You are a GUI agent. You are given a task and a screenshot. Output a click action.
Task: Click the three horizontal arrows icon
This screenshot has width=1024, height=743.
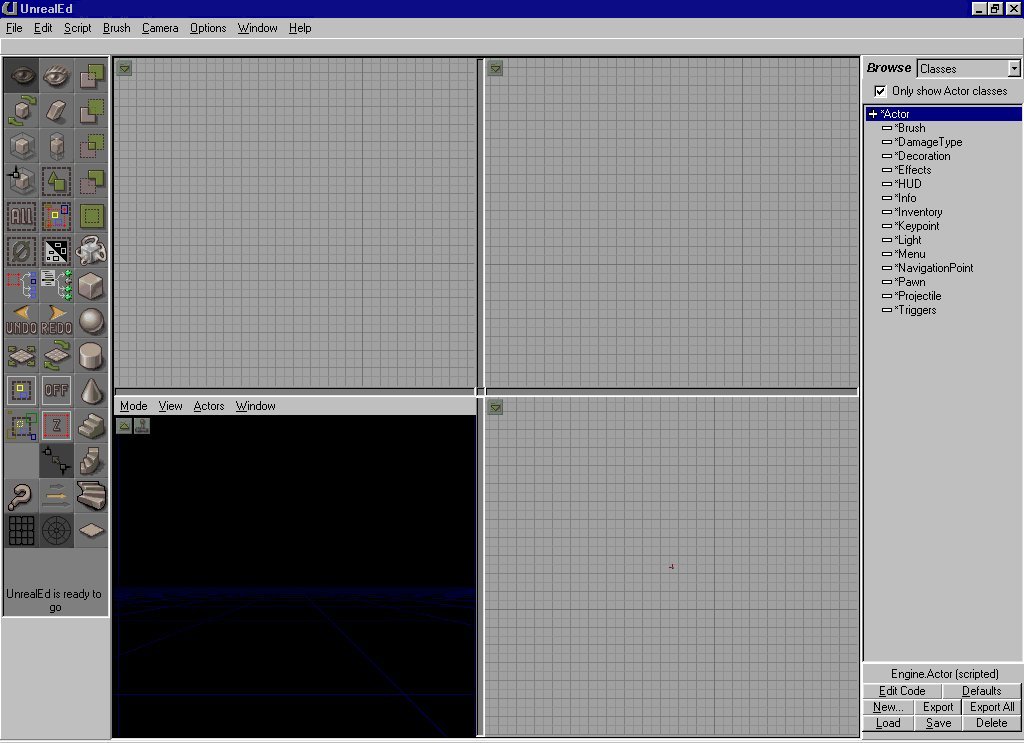point(57,497)
